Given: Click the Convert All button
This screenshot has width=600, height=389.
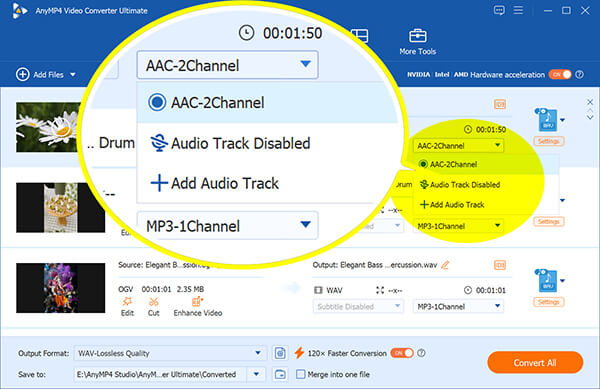Looking at the screenshot, I should click(x=535, y=363).
